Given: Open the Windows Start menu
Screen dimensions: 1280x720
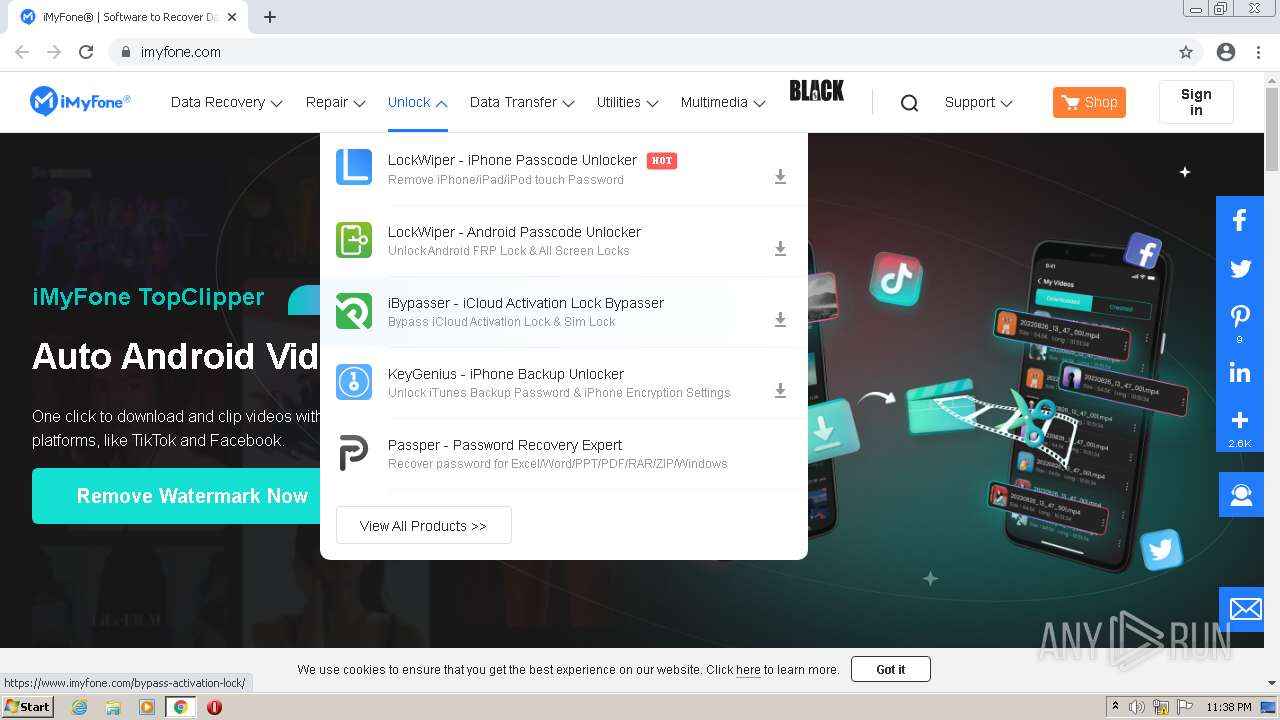Looking at the screenshot, I should pyautogui.click(x=28, y=707).
